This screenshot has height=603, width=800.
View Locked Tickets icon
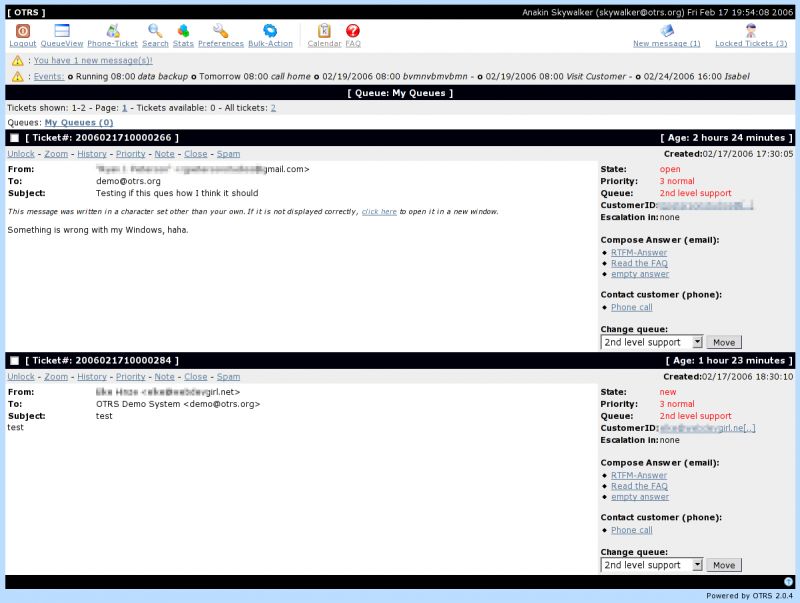[x=751, y=31]
